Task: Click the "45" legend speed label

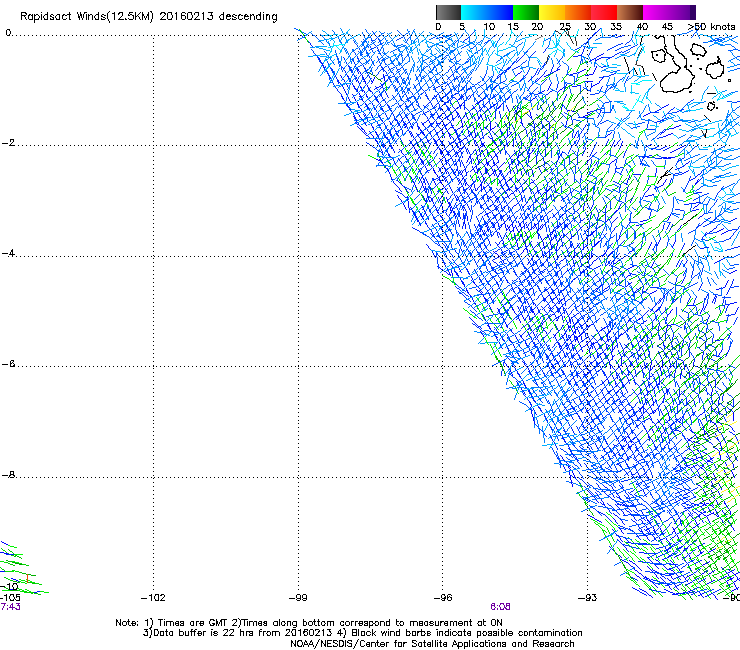Action: (x=667, y=27)
